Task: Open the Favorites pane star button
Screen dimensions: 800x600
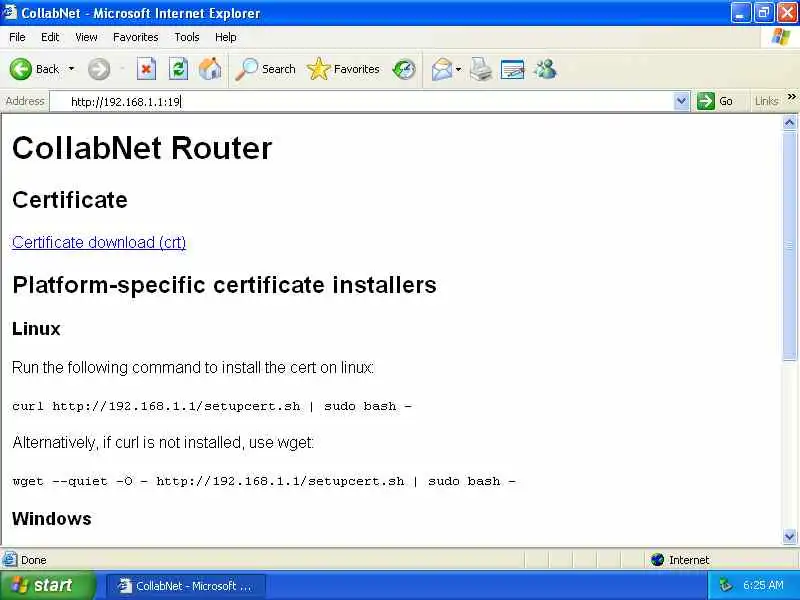Action: [343, 69]
